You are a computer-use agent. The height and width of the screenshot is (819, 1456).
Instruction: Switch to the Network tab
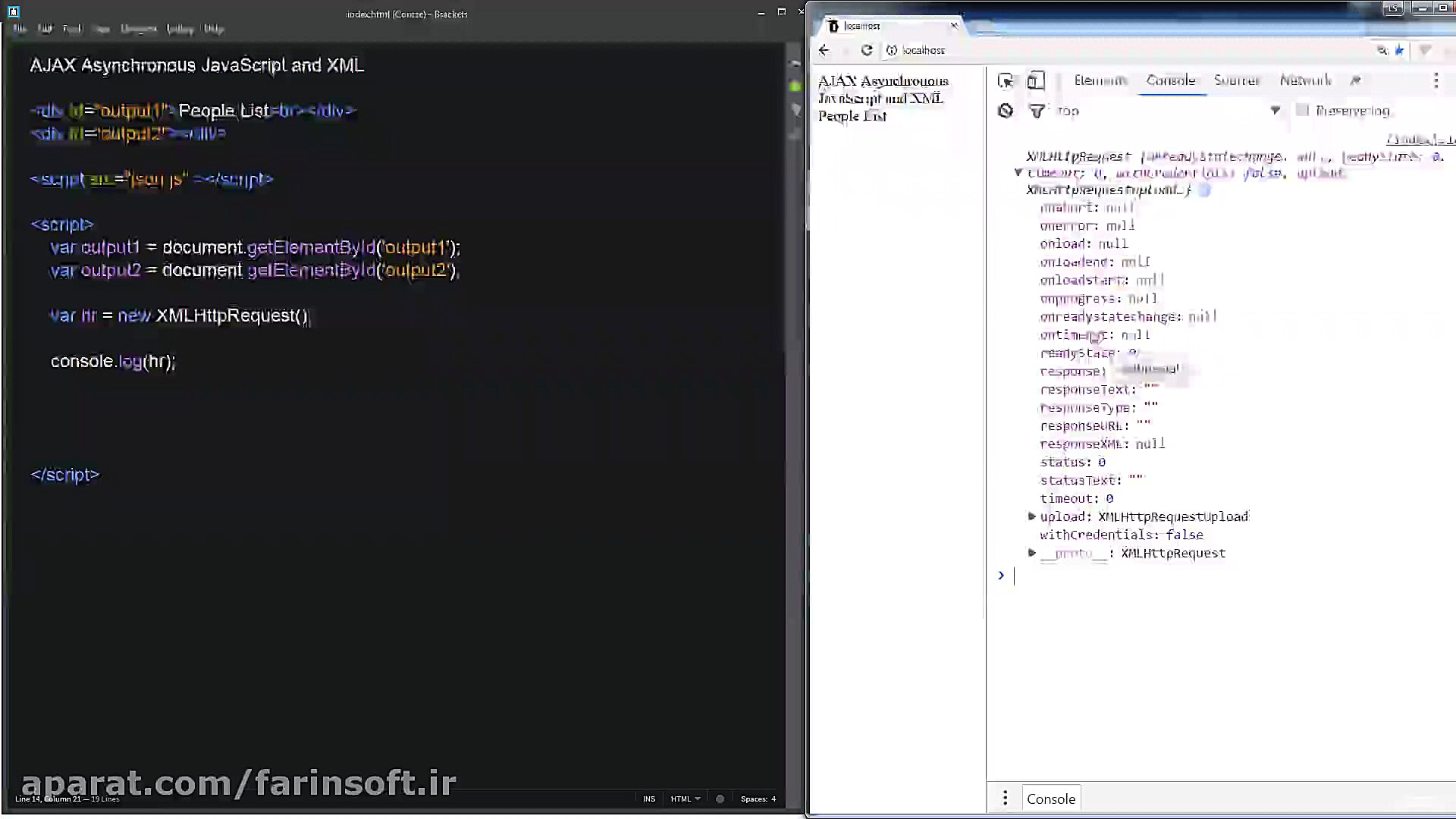click(x=1305, y=80)
